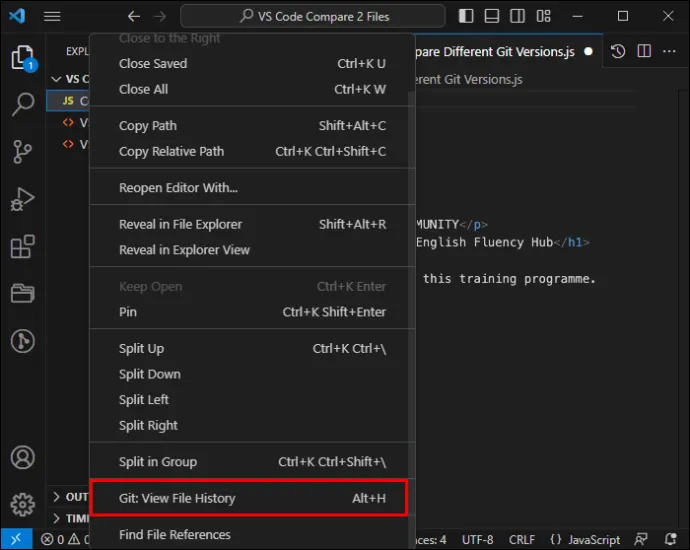Click the code line 'this training programme.'
The image size is (690, 550).
pos(509,279)
